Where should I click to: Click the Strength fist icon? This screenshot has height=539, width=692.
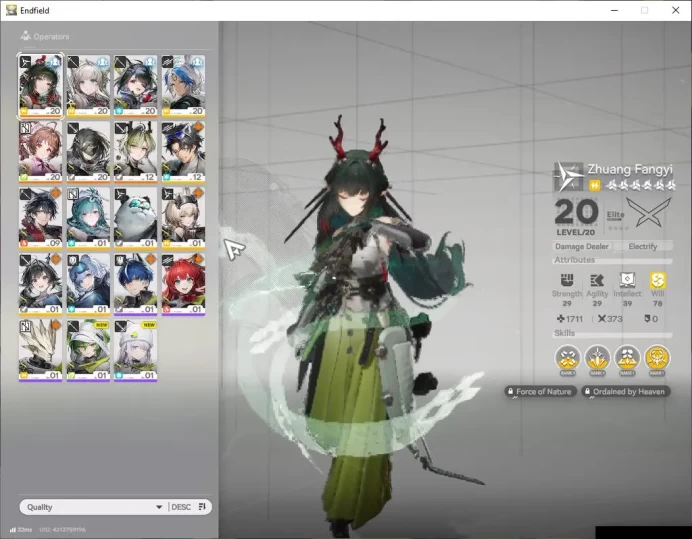click(567, 280)
